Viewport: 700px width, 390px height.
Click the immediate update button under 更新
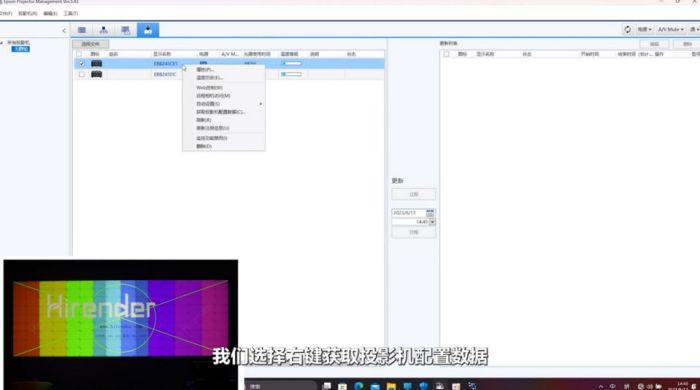point(414,194)
